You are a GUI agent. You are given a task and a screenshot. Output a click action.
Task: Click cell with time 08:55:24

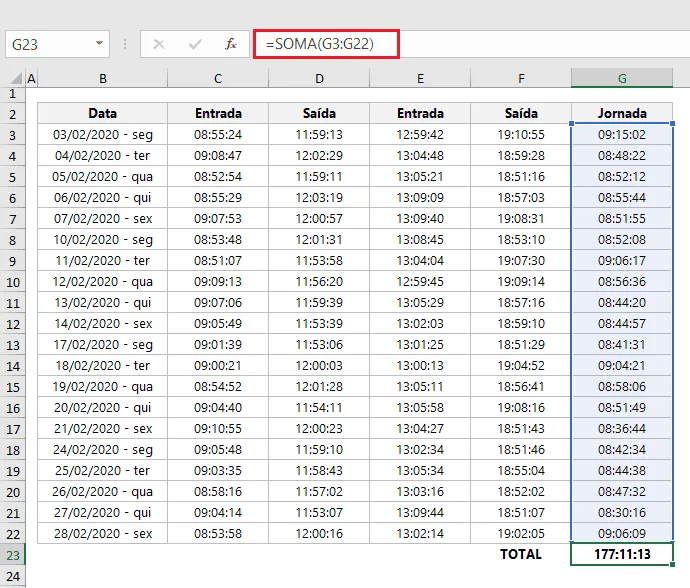click(x=218, y=134)
